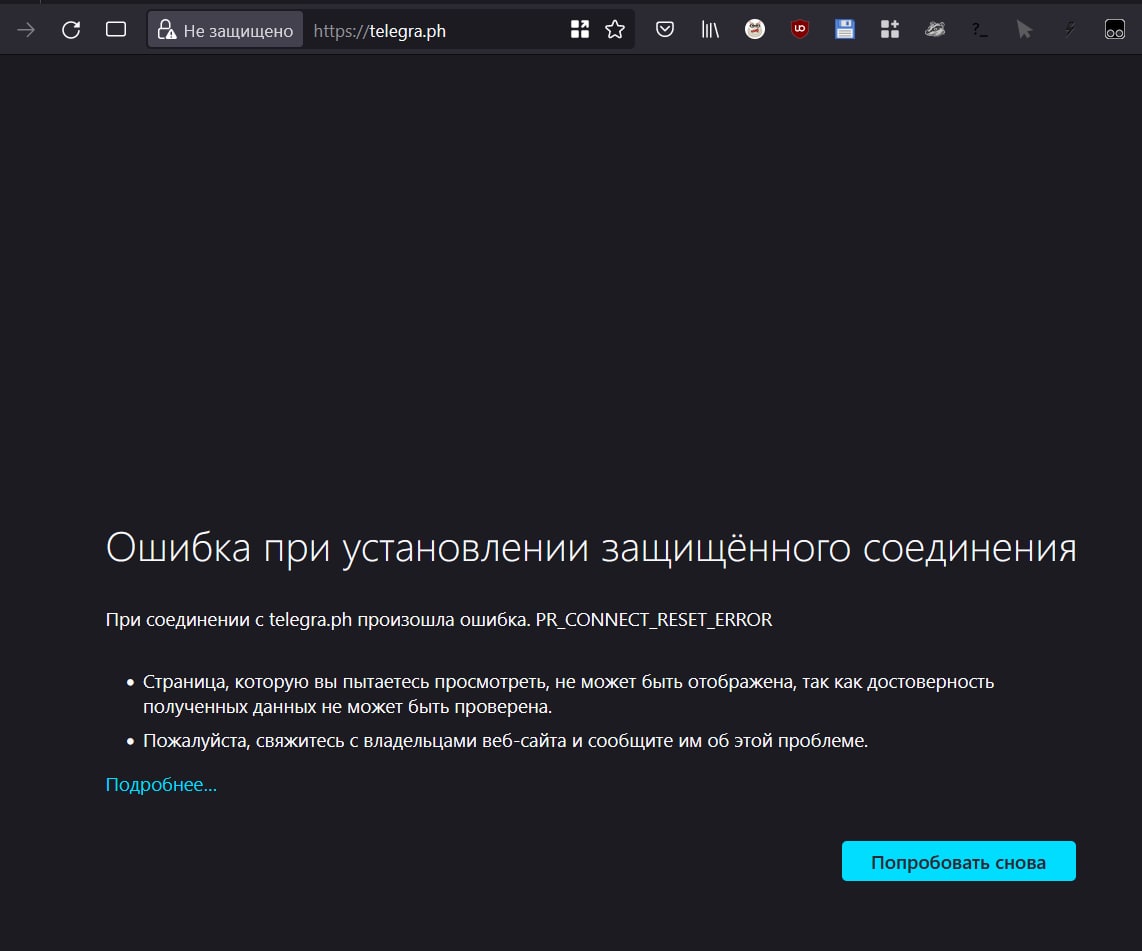Click the "Попробовать снова" button

(x=958, y=861)
